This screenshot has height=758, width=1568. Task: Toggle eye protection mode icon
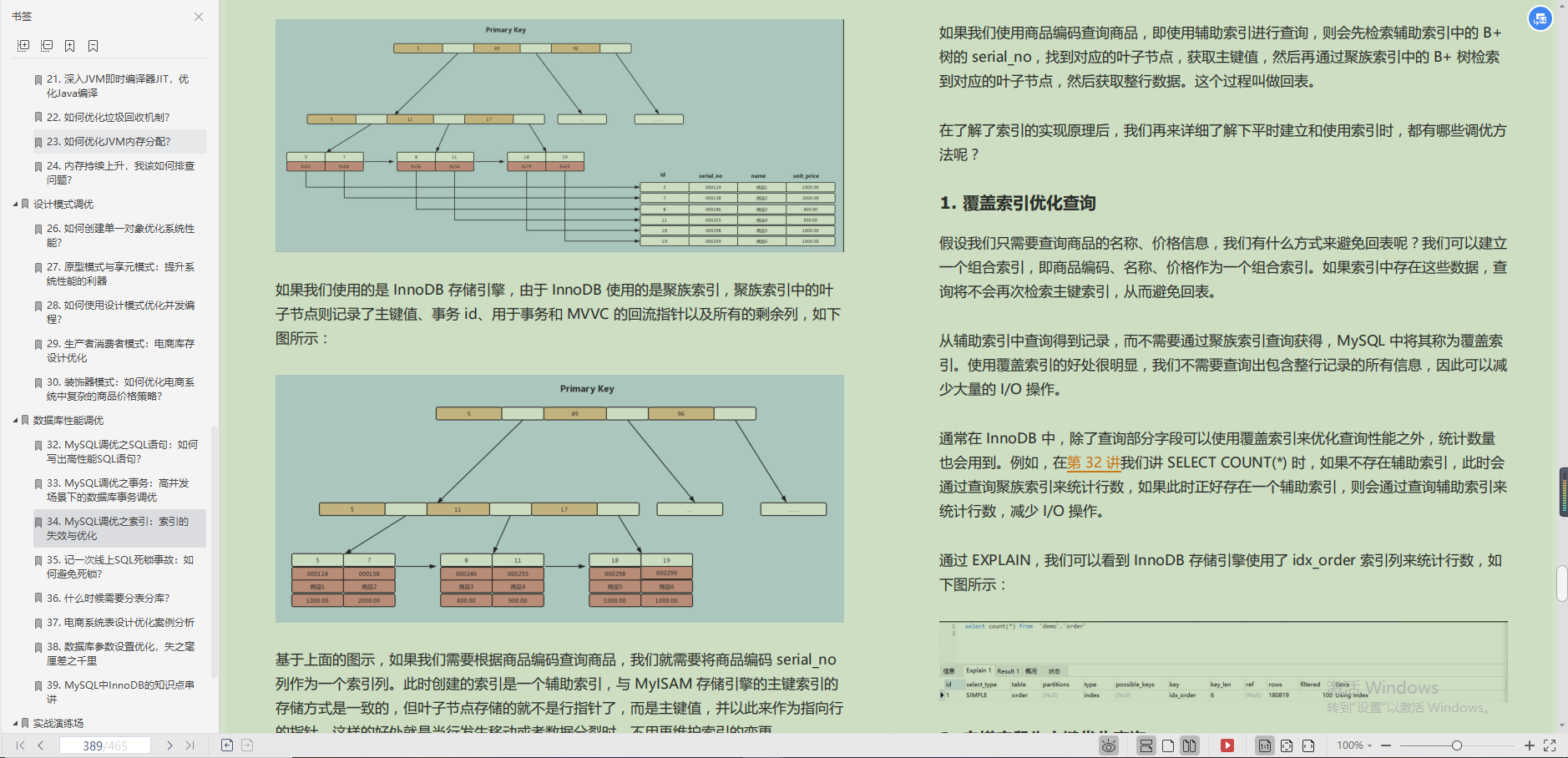click(1109, 745)
